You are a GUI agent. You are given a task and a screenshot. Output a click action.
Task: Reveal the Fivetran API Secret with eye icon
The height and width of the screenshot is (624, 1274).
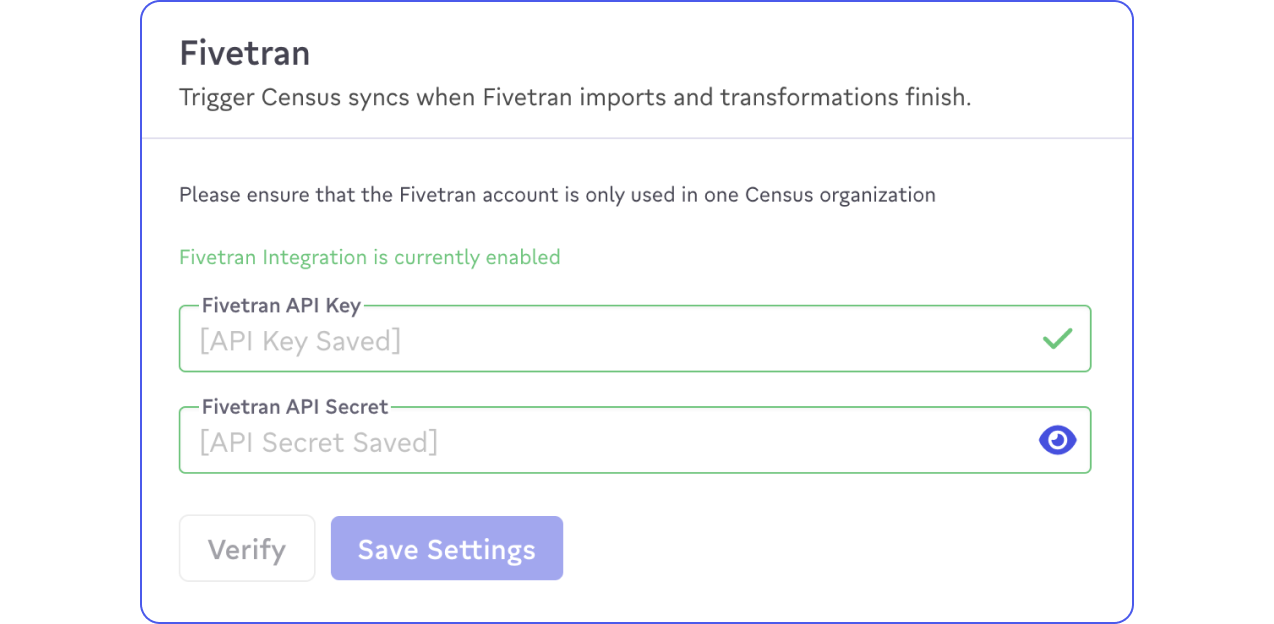point(1057,440)
